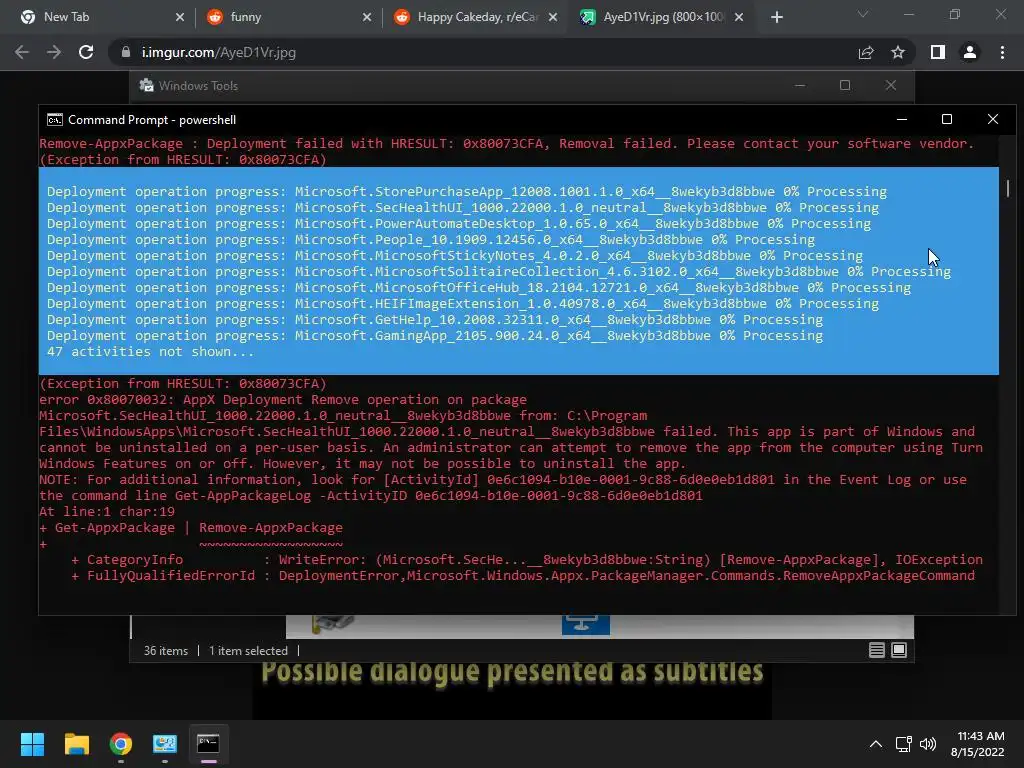Close the Windows Tools window

(x=891, y=86)
